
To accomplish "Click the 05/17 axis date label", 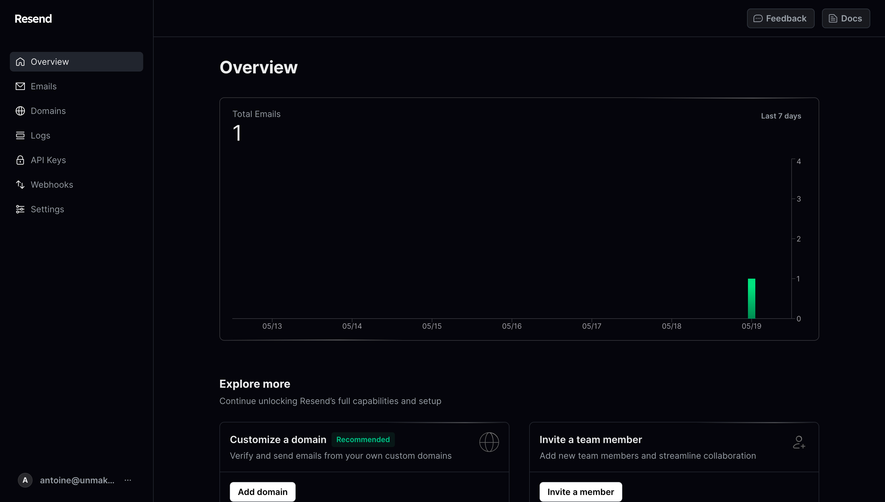I will 592,326.
